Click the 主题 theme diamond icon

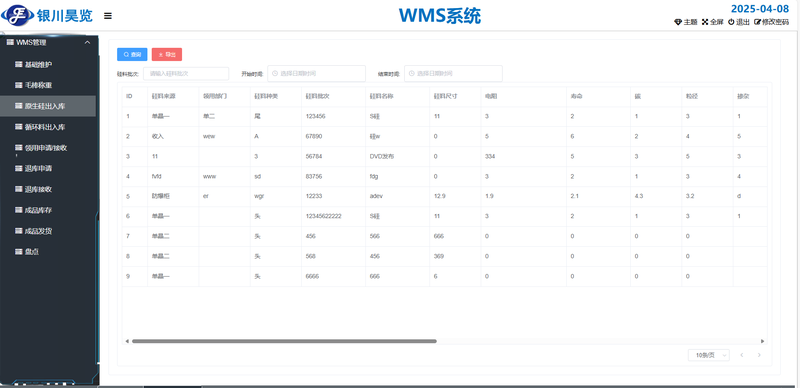(x=678, y=22)
